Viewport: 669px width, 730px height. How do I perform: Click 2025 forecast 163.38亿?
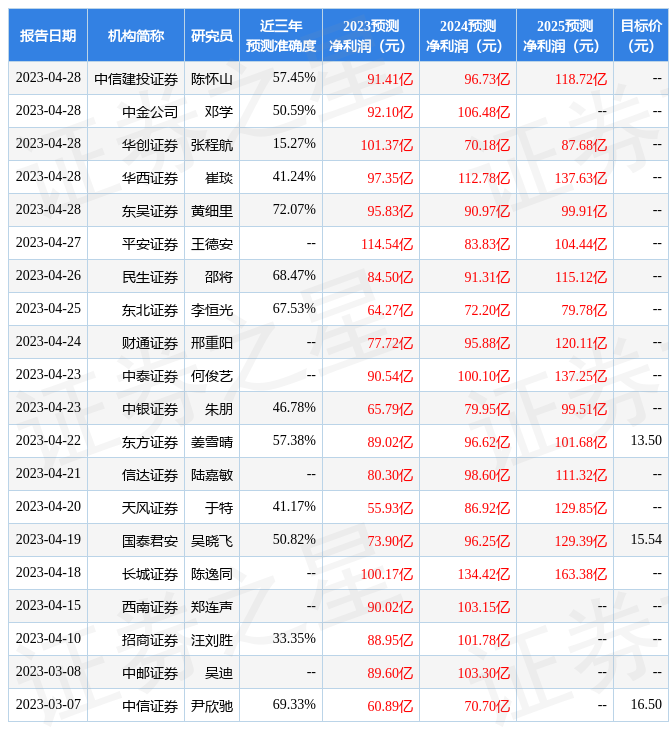click(581, 575)
